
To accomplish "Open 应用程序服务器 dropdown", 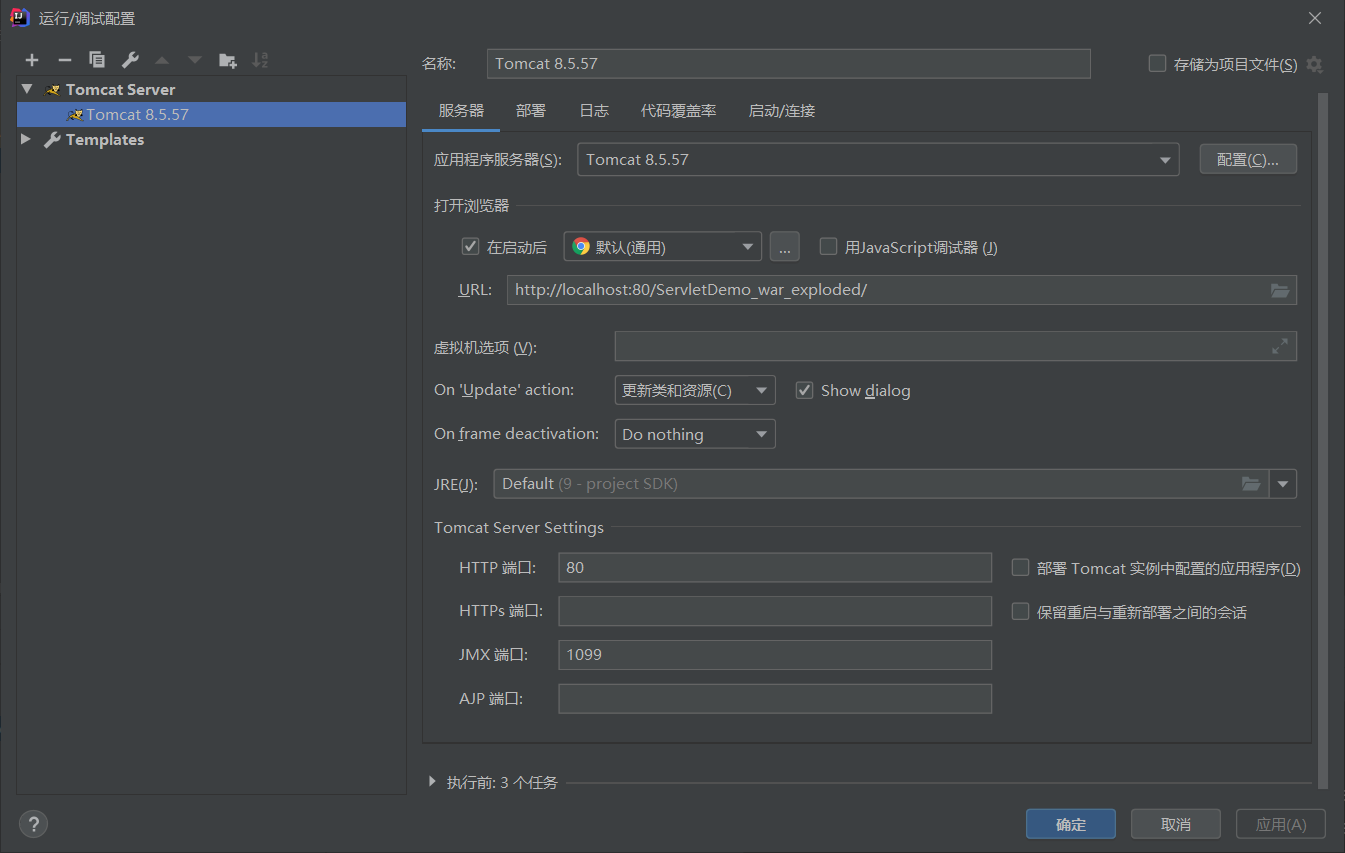I will click(878, 159).
